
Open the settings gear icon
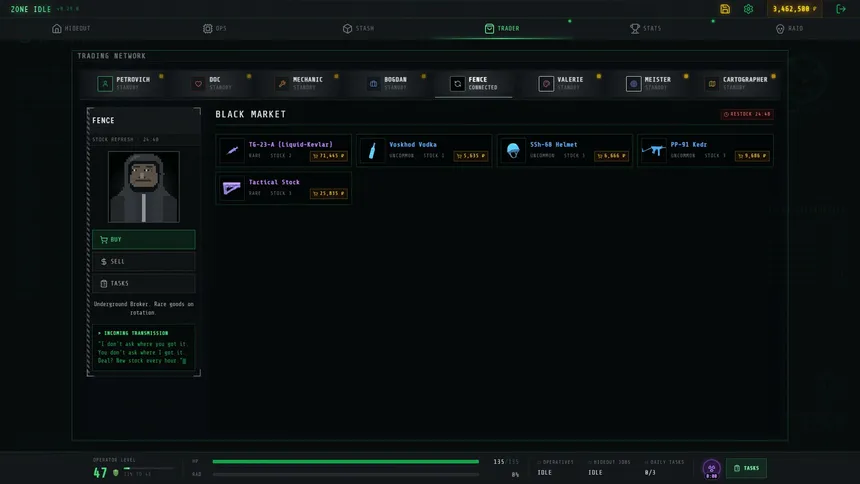pyautogui.click(x=748, y=9)
